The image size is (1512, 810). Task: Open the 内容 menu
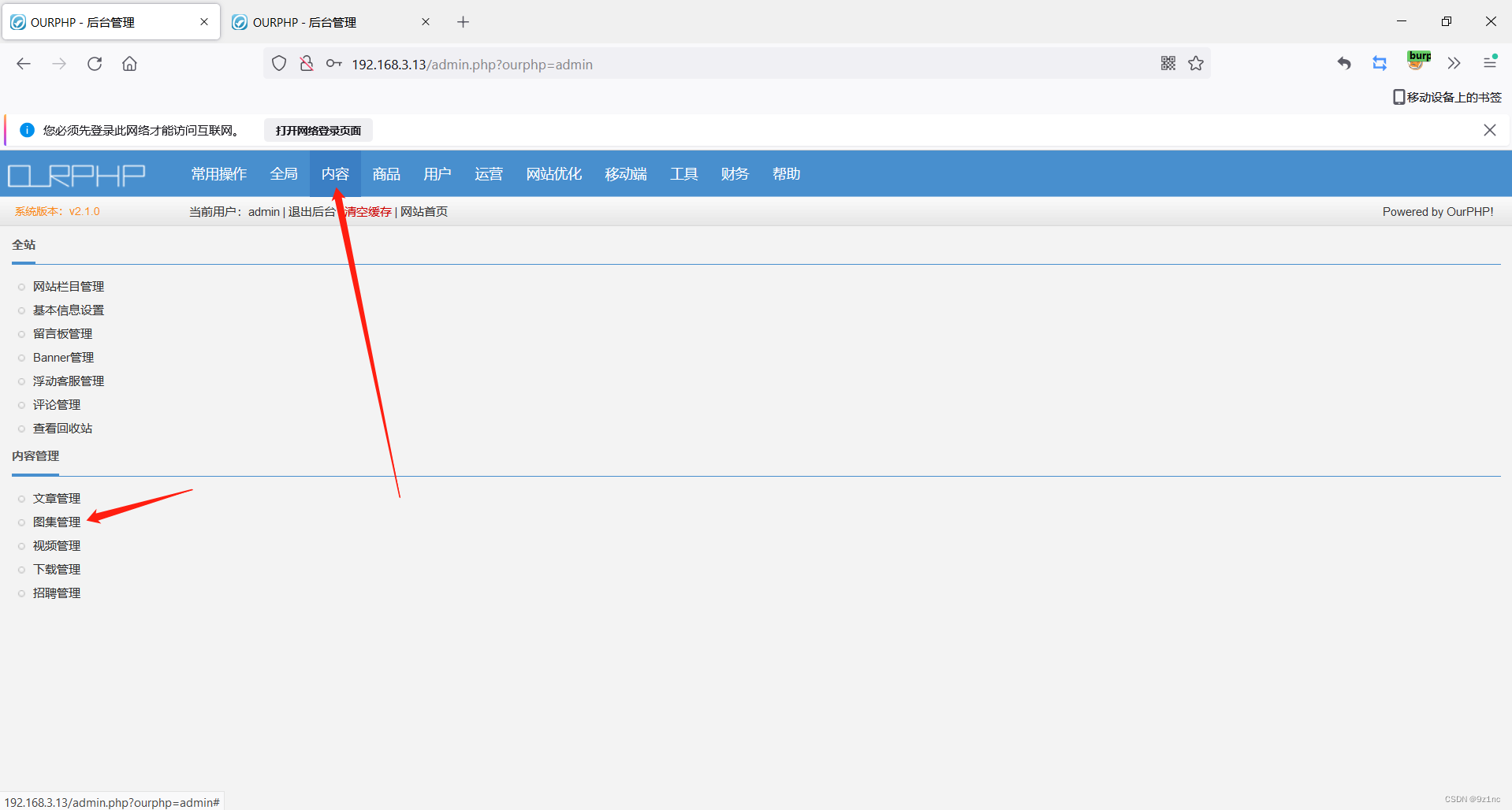click(335, 174)
